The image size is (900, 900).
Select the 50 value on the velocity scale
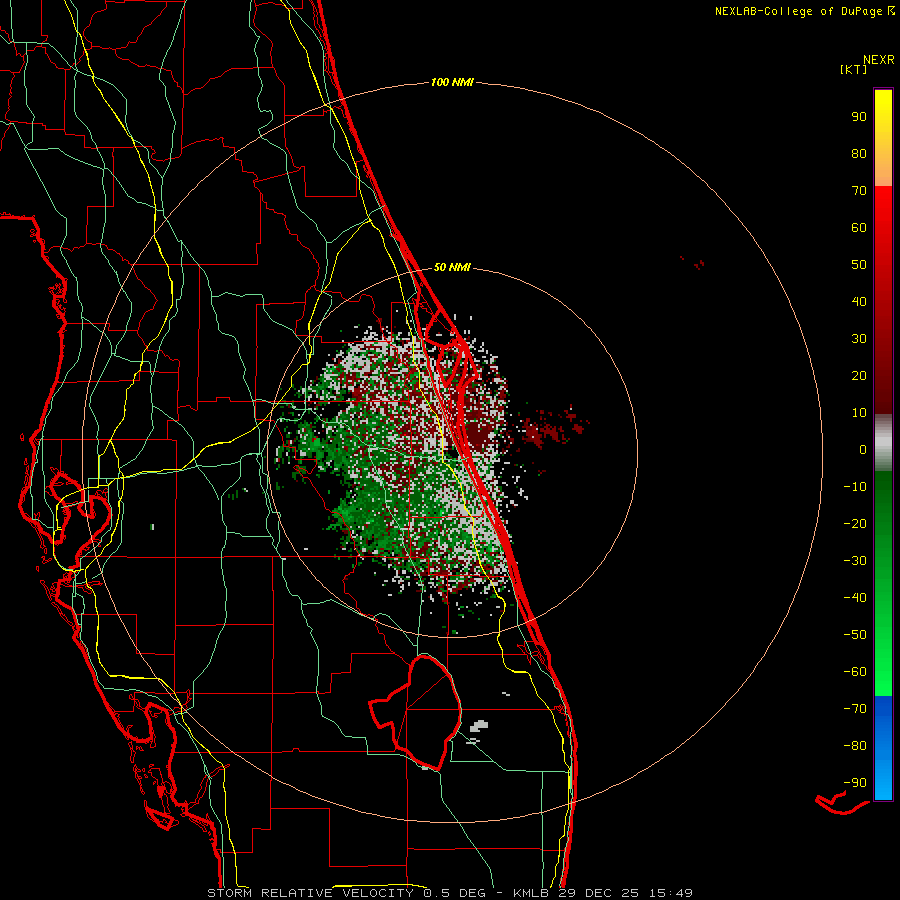pos(859,265)
